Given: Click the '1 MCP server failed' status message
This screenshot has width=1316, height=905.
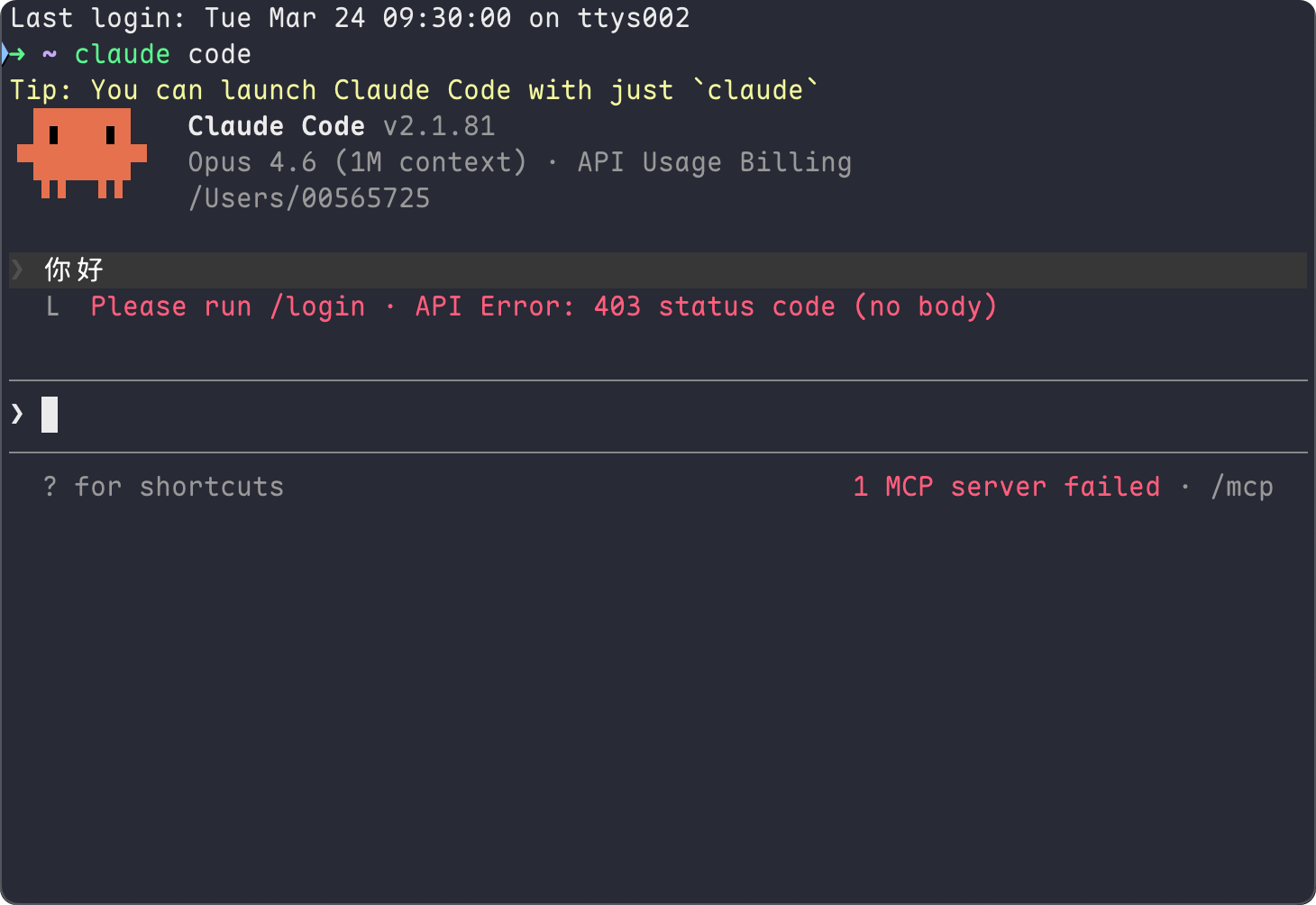Looking at the screenshot, I should (1007, 487).
